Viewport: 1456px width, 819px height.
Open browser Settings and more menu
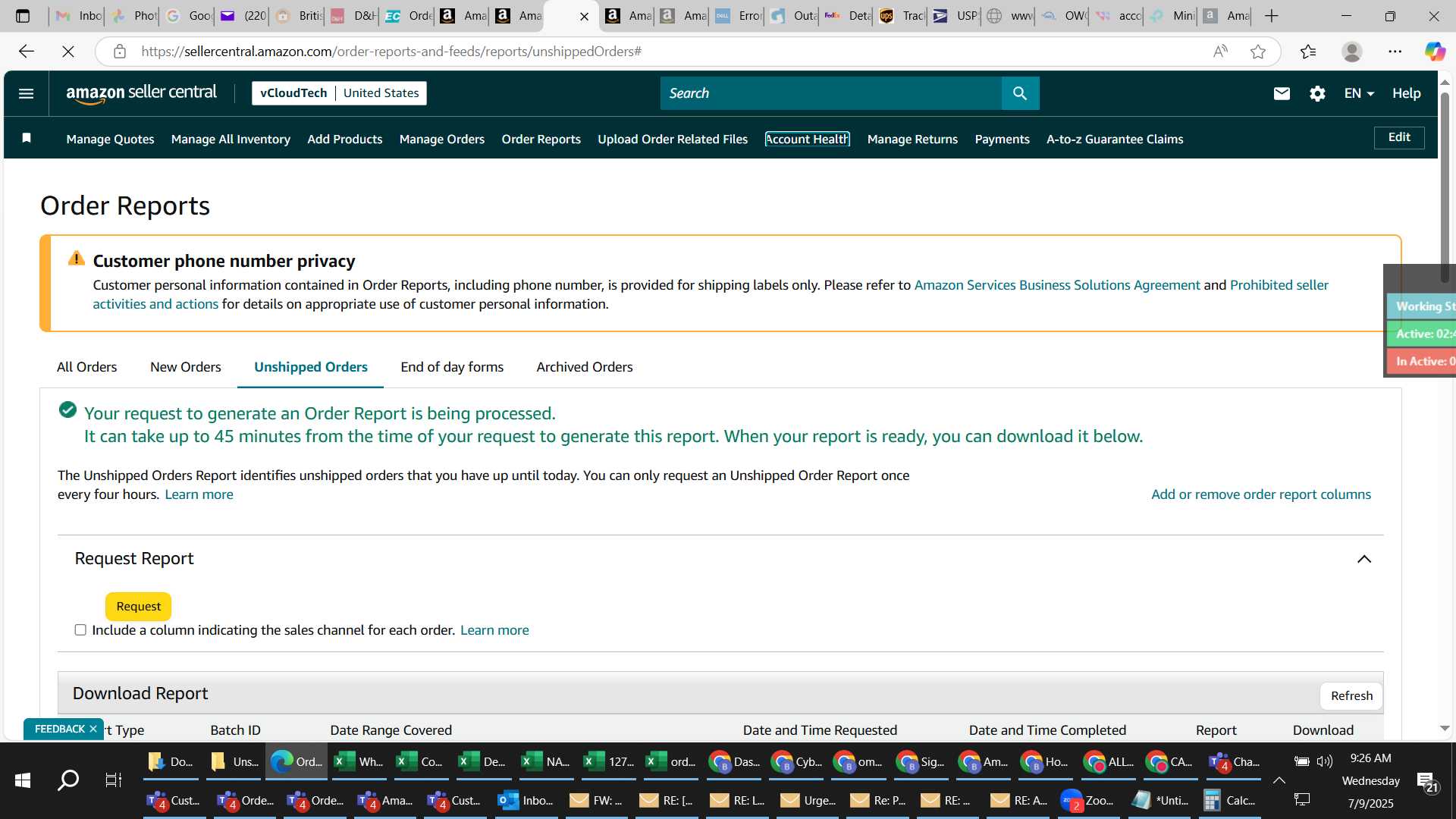click(x=1395, y=52)
